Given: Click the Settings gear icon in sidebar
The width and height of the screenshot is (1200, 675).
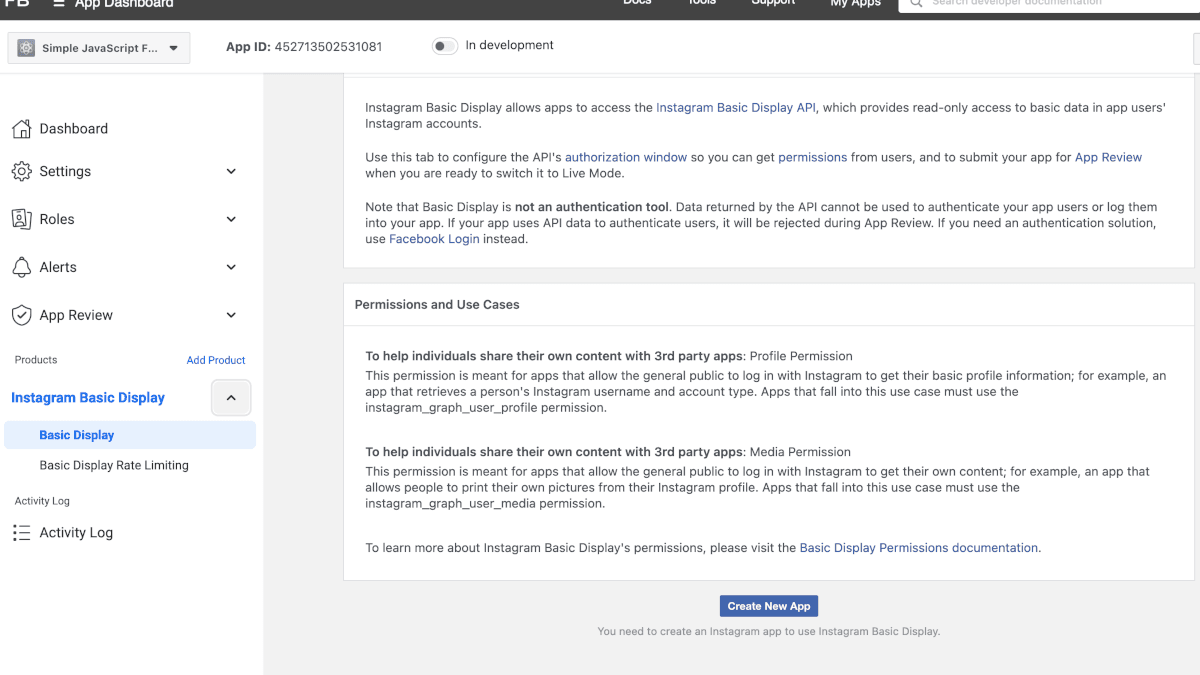Looking at the screenshot, I should point(21,172).
